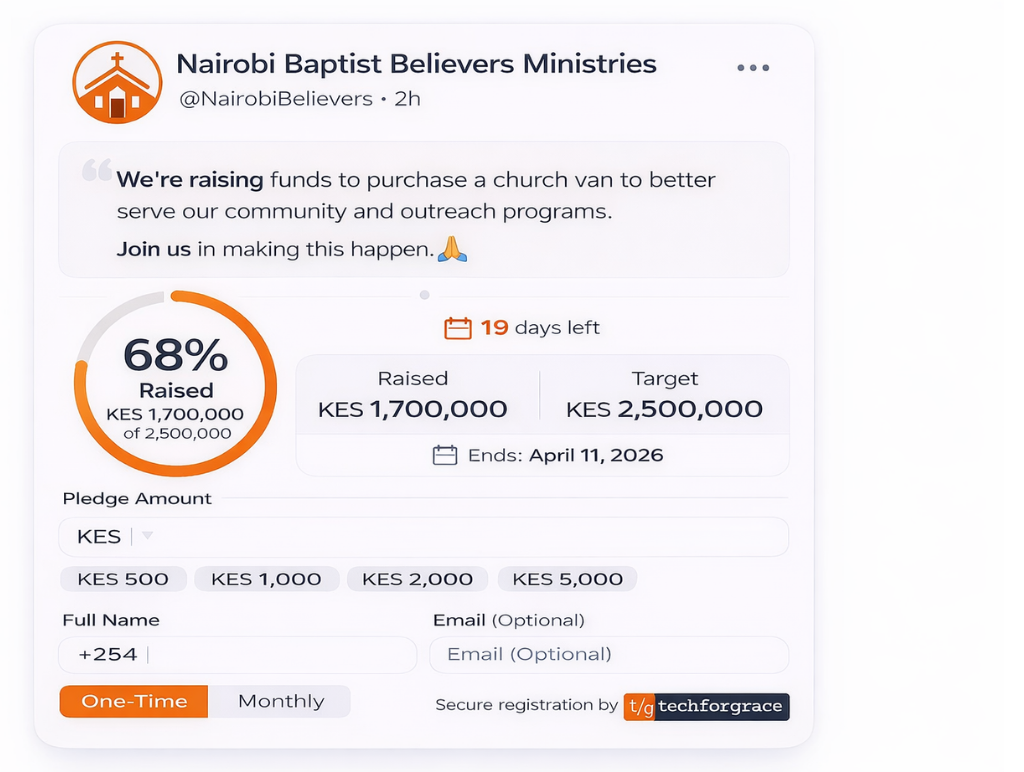Viewport: 1024px width, 772px height.
Task: Pick the KES 2,000 pledge chip
Action: (417, 579)
